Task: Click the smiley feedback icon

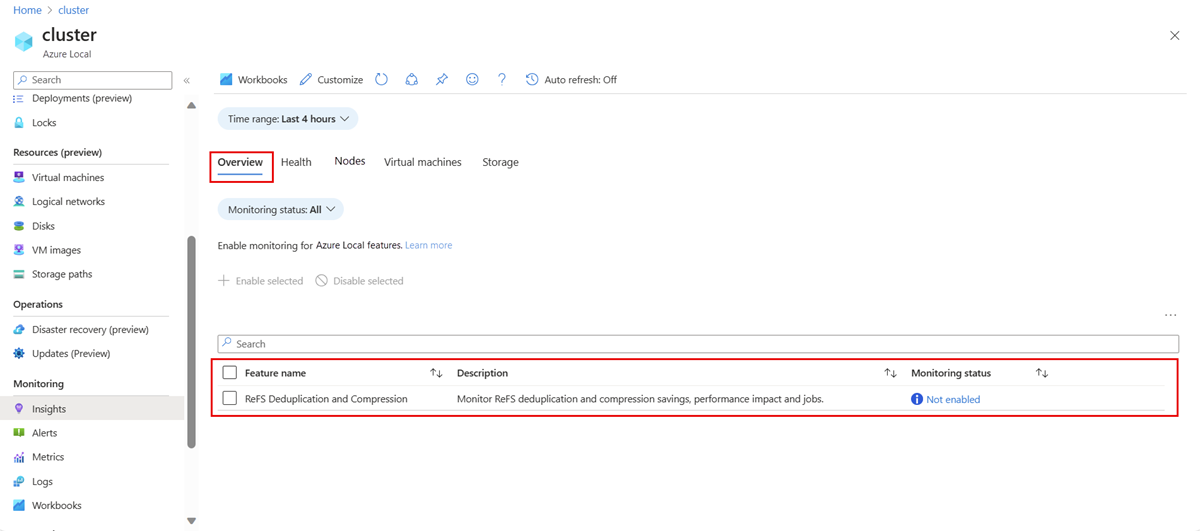Action: (472, 80)
